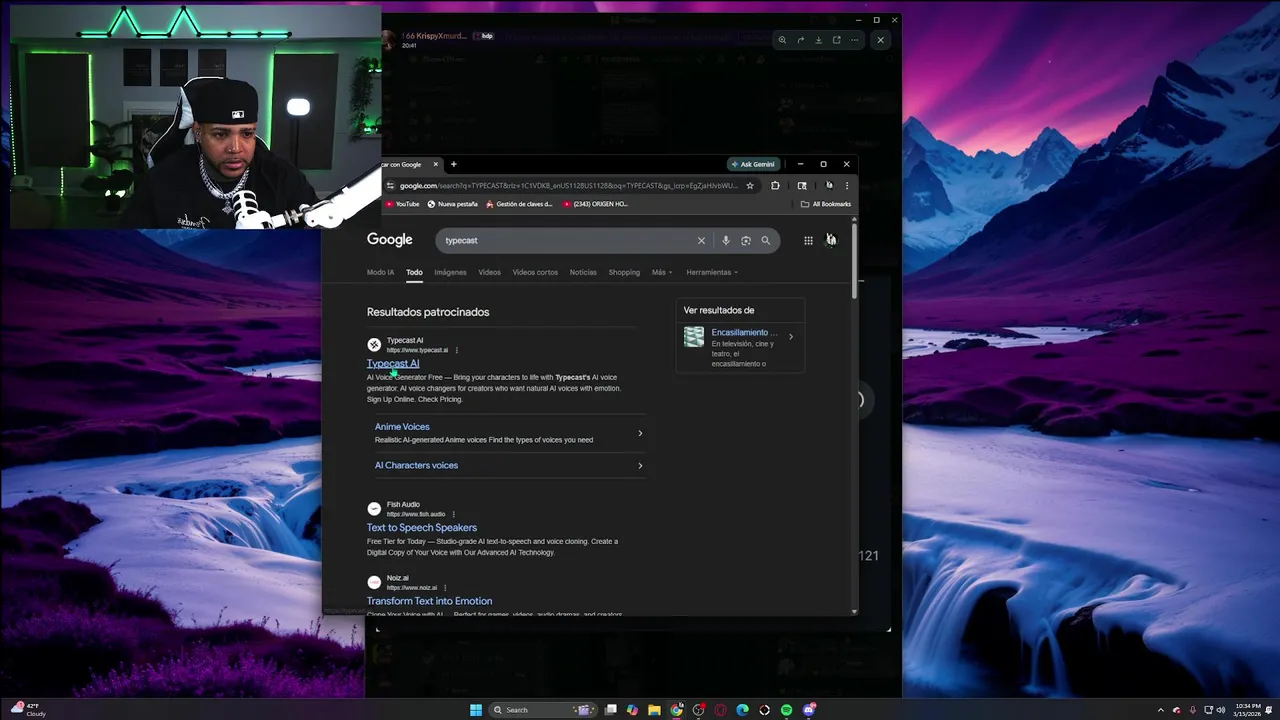This screenshot has height=720, width=1280.
Task: Start voice search with microphone icon
Action: pyautogui.click(x=726, y=240)
